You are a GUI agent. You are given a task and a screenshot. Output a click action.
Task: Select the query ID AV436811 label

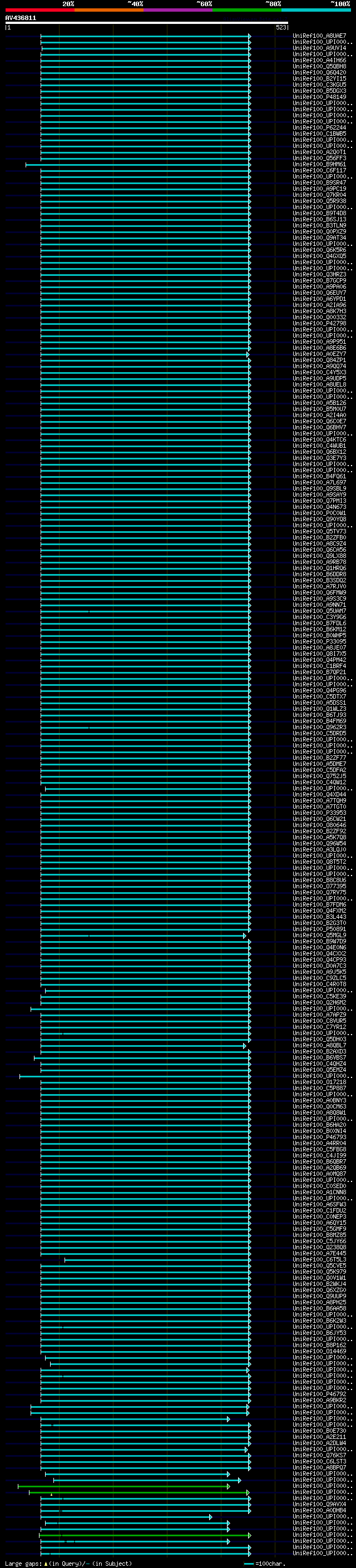coord(21,18)
